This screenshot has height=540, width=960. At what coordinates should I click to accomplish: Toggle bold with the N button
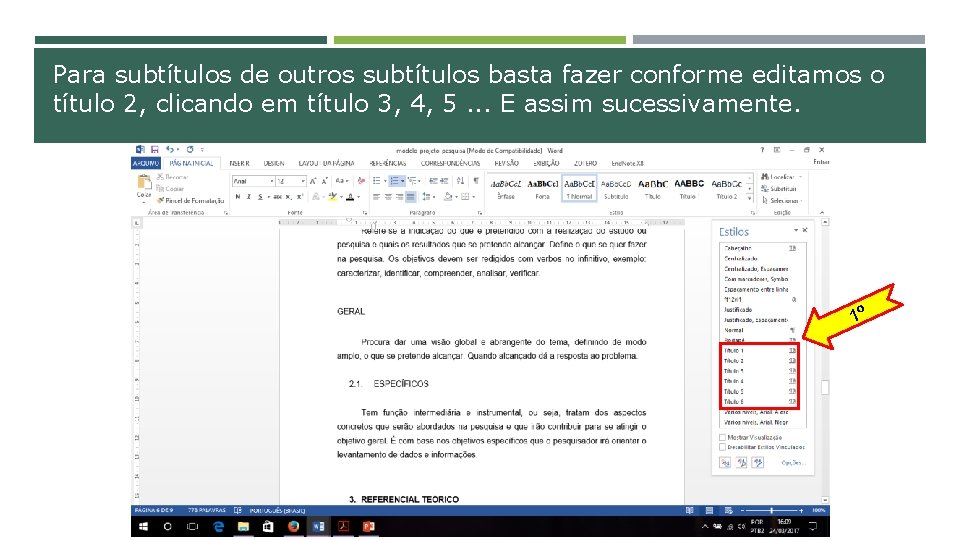tap(238, 197)
